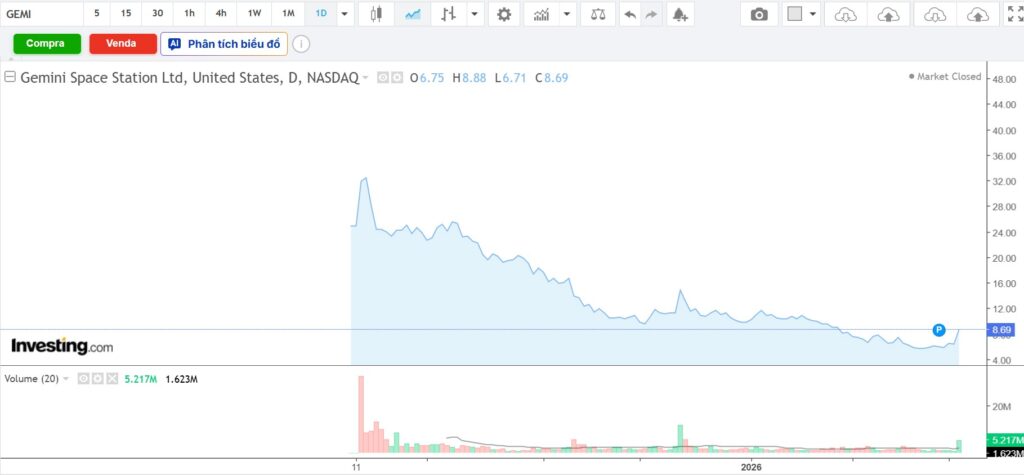This screenshot has height=475, width=1024.
Task: Select the 1D timeframe
Action: pyautogui.click(x=321, y=13)
